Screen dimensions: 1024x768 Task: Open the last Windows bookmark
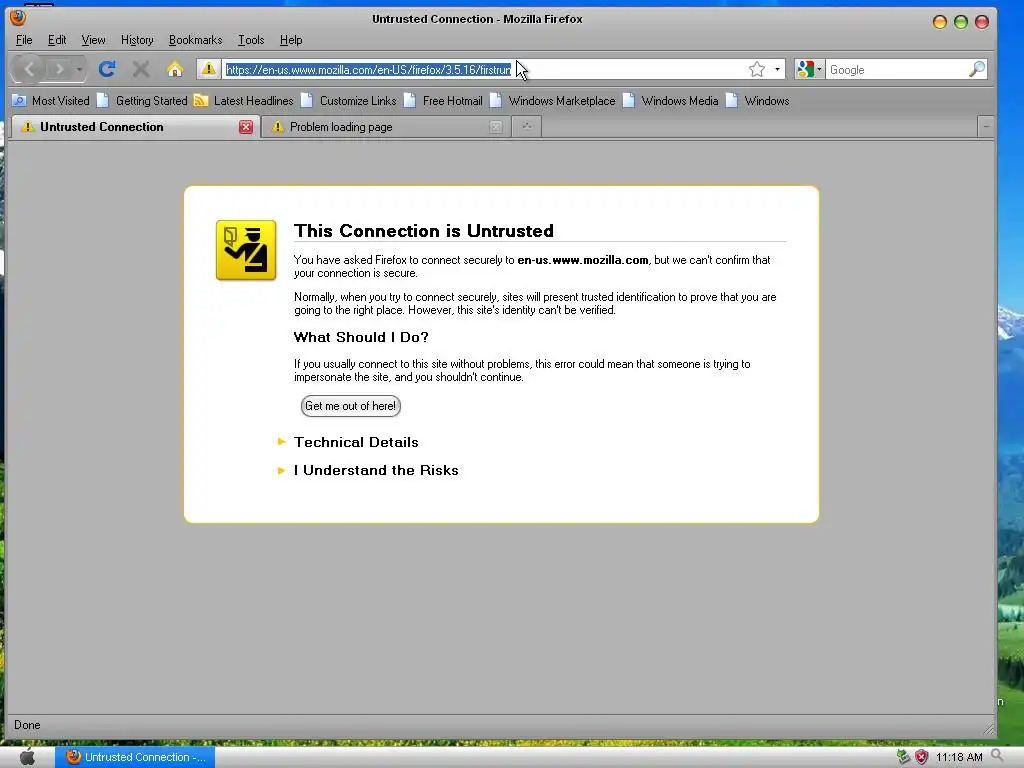coord(758,101)
